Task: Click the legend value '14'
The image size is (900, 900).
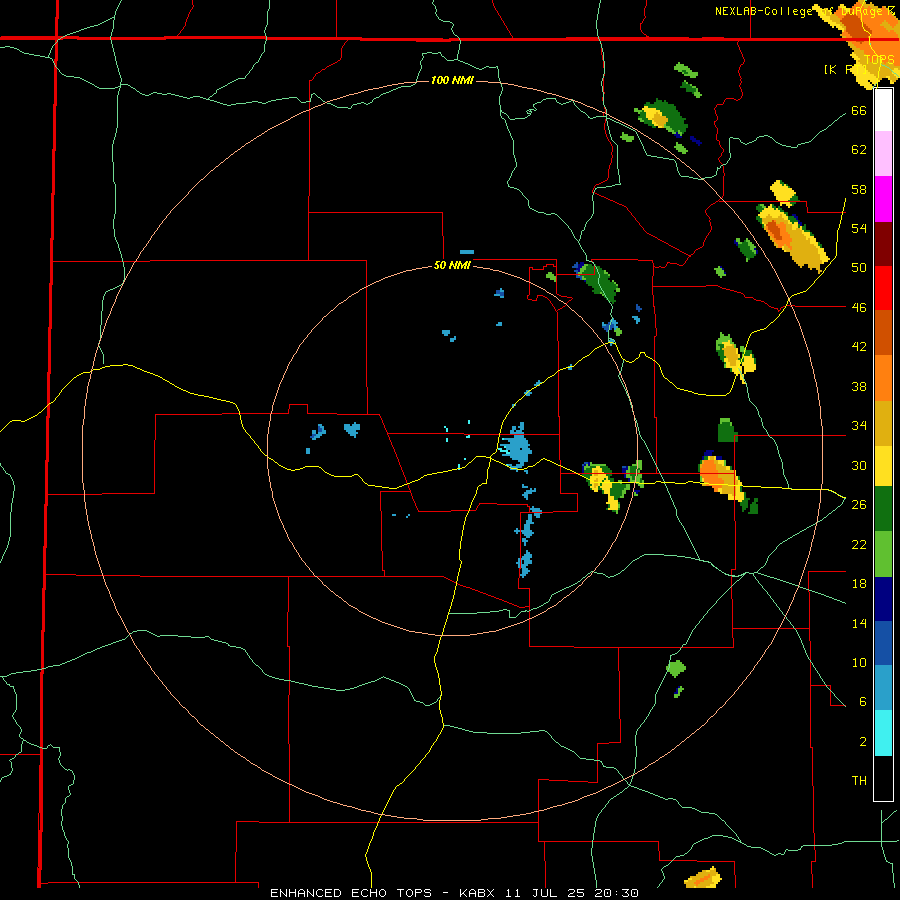Action: click(859, 623)
